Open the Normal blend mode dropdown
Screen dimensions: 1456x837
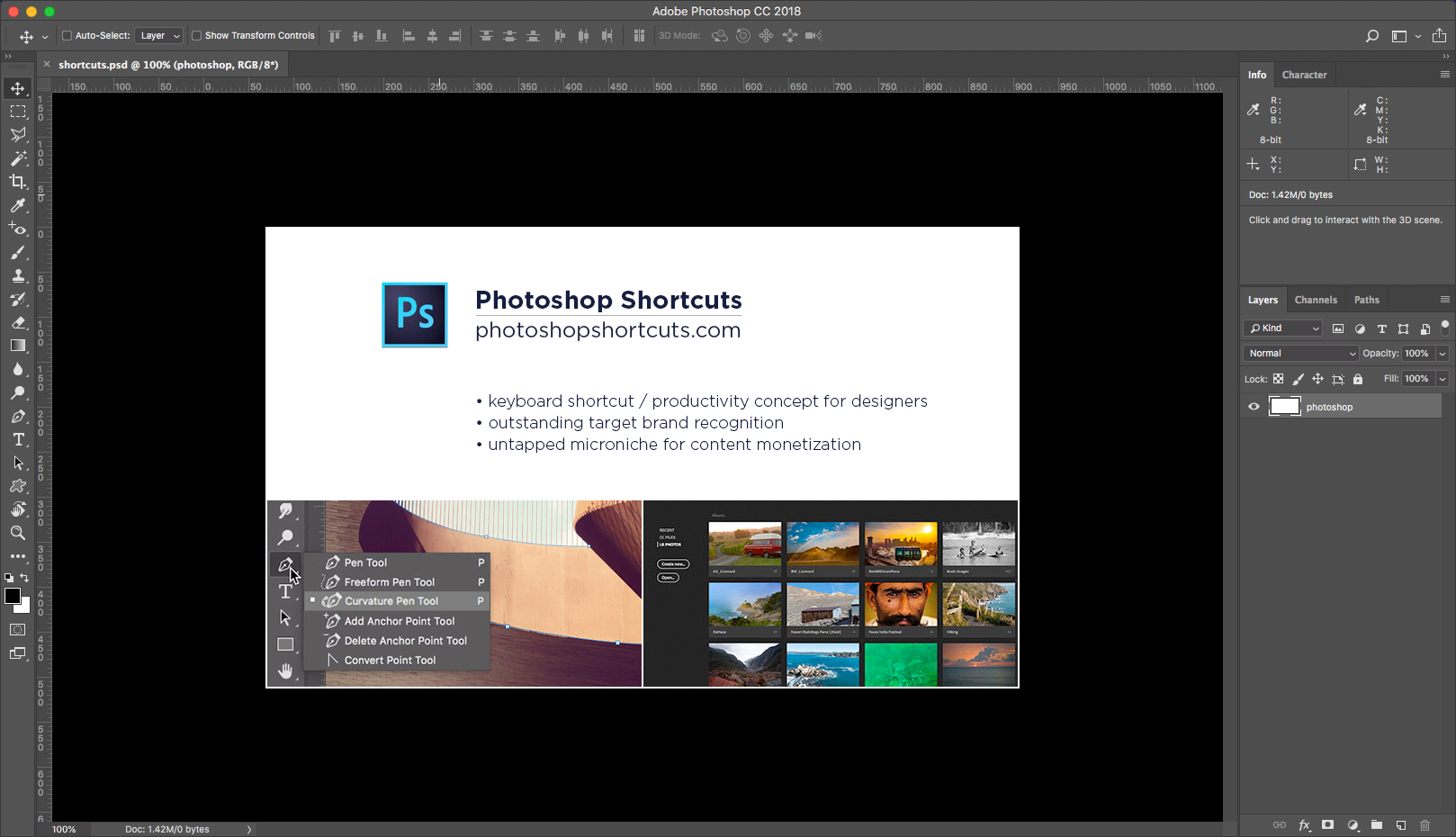(x=1300, y=353)
